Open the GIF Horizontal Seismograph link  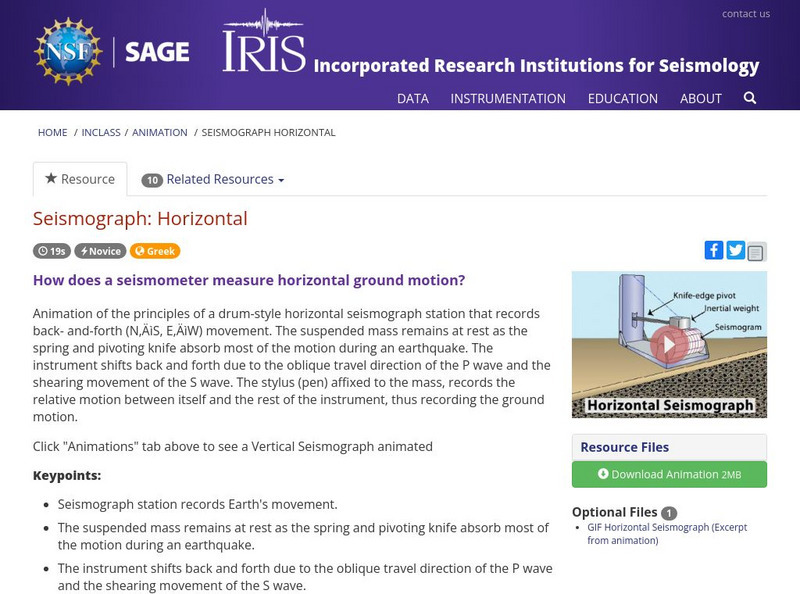coord(666,527)
